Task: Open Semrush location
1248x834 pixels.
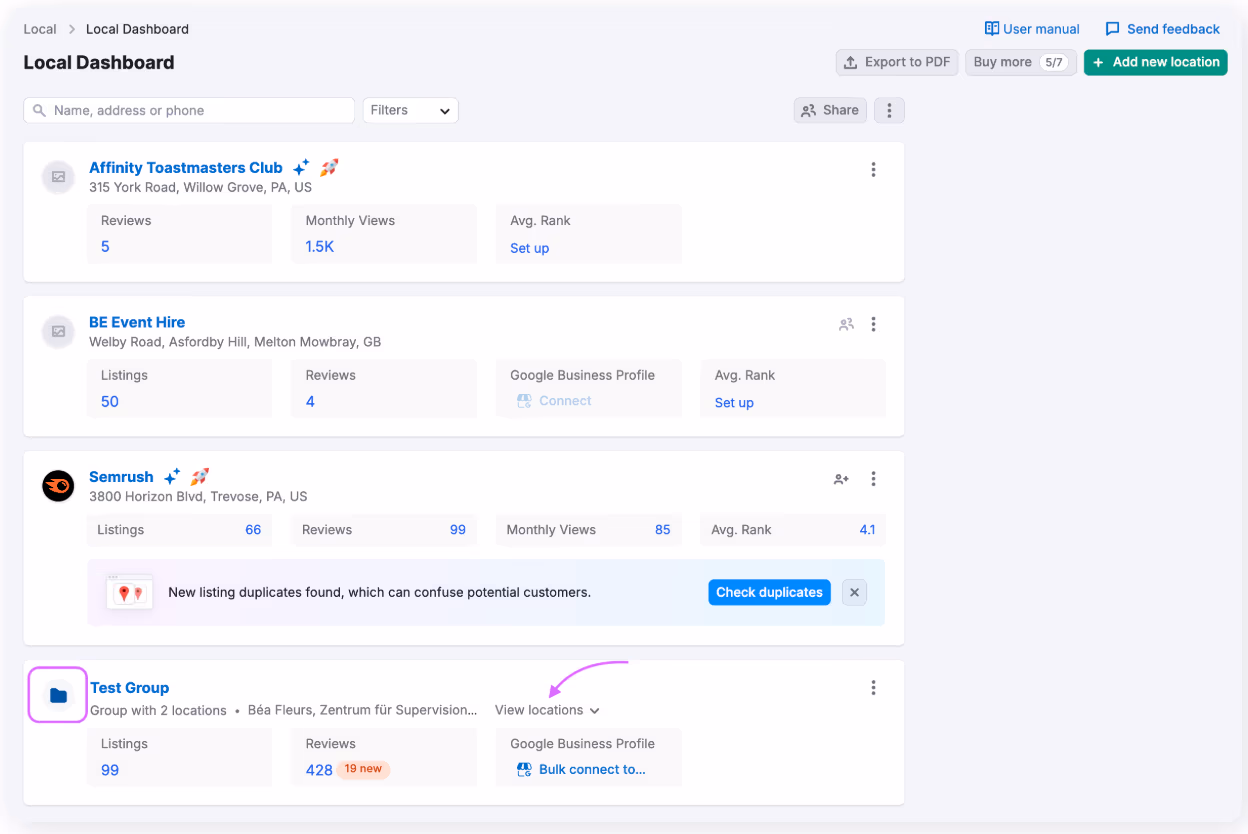Action: [x=121, y=477]
